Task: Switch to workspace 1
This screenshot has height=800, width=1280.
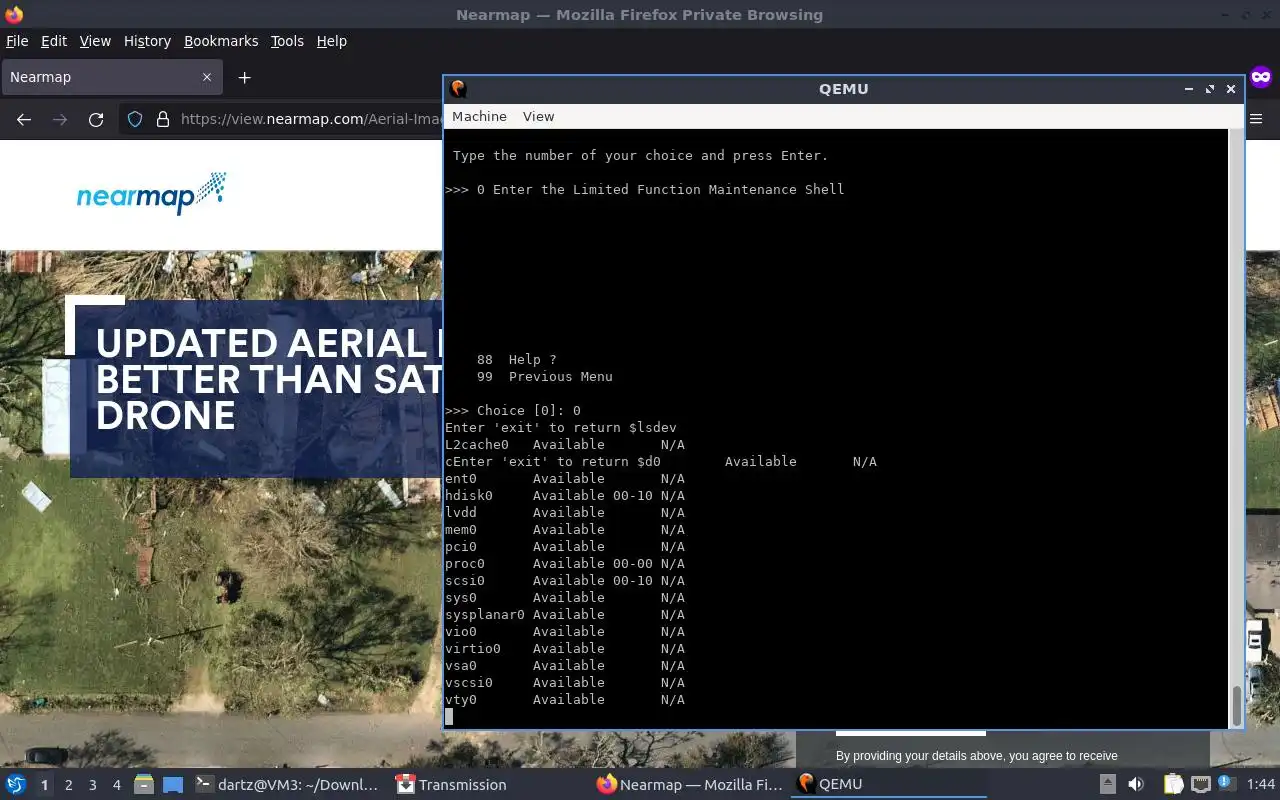Action: coord(44,785)
